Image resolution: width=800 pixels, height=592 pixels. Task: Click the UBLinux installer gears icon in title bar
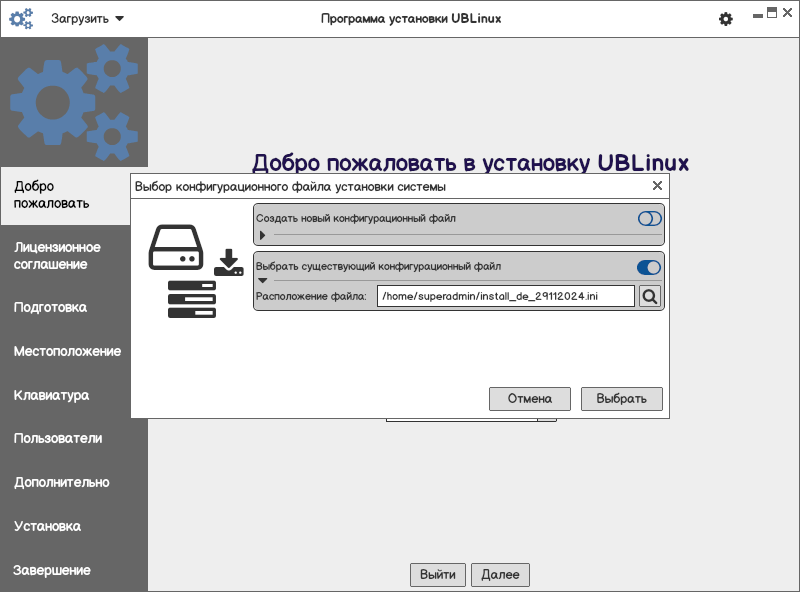(x=21, y=19)
